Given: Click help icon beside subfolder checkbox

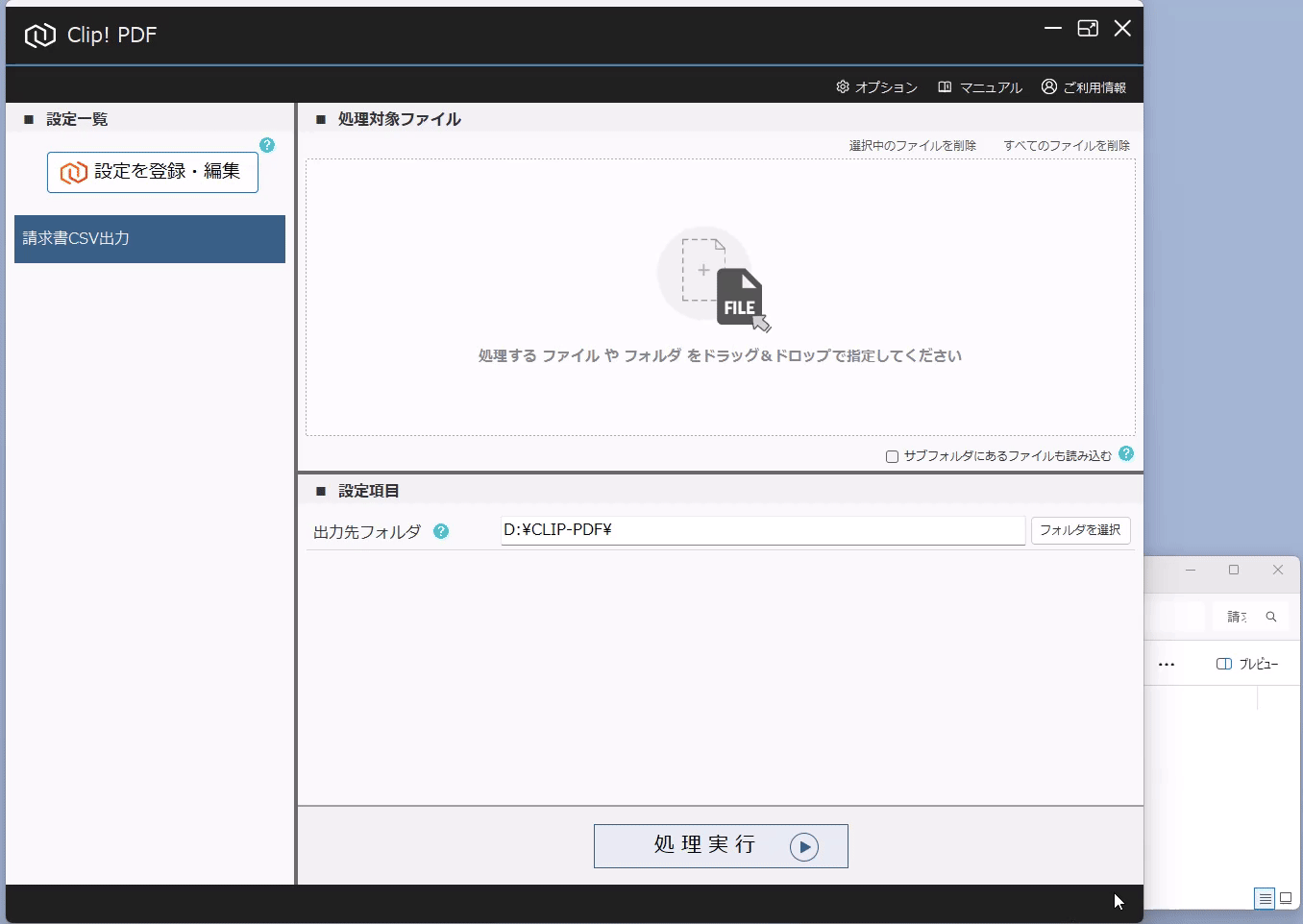Looking at the screenshot, I should 1126,453.
